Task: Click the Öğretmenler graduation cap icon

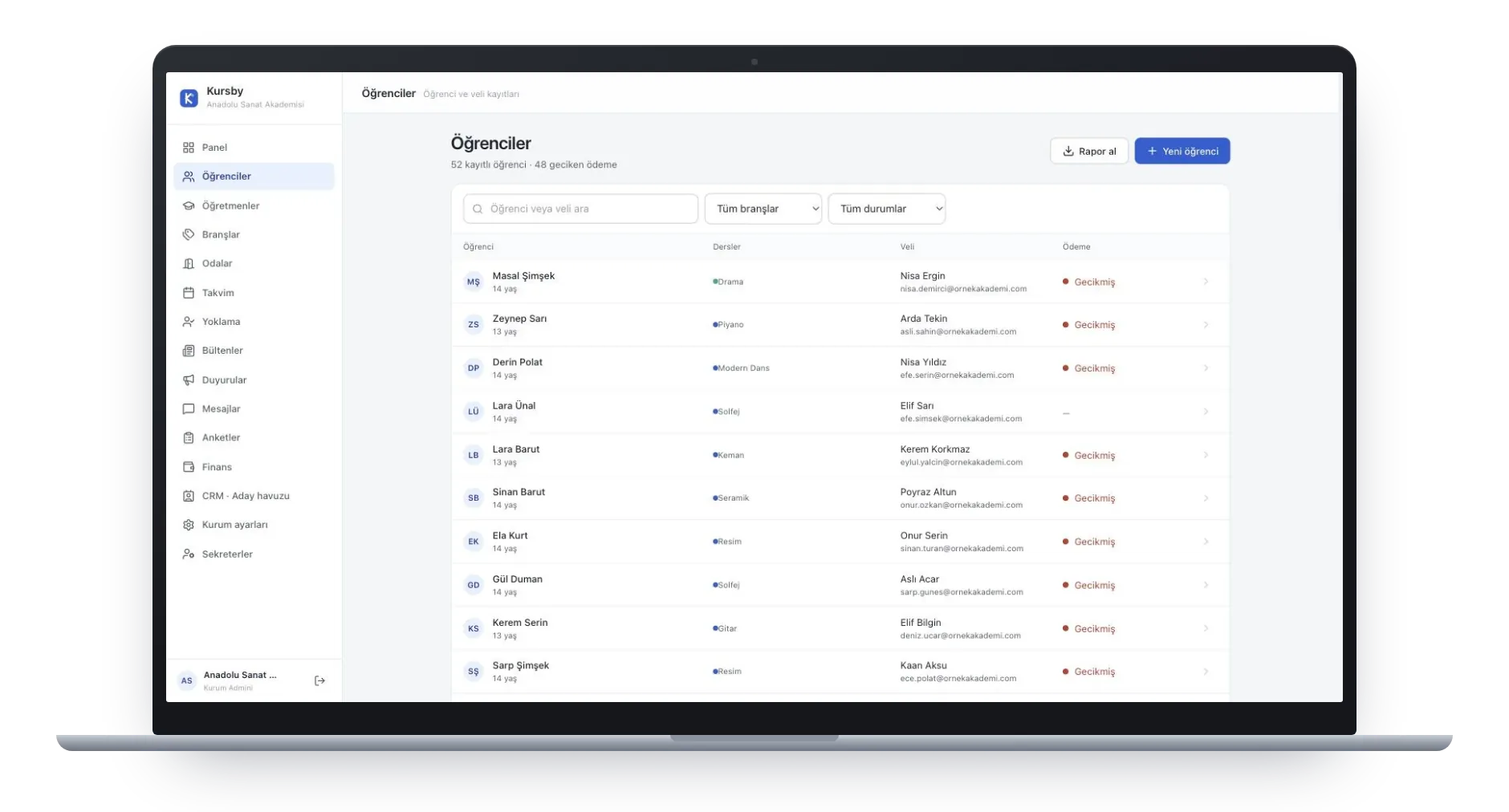Action: pyautogui.click(x=189, y=206)
